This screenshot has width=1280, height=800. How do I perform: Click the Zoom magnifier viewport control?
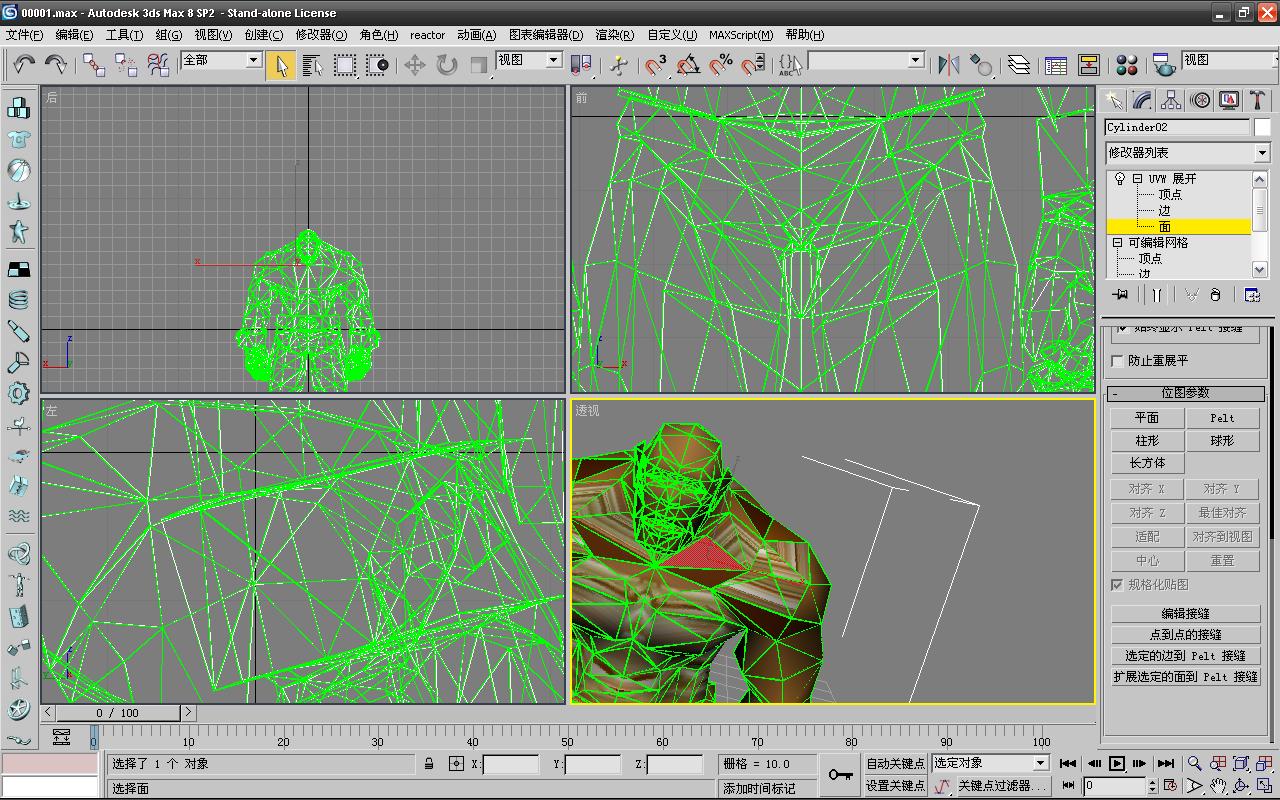click(x=1194, y=763)
